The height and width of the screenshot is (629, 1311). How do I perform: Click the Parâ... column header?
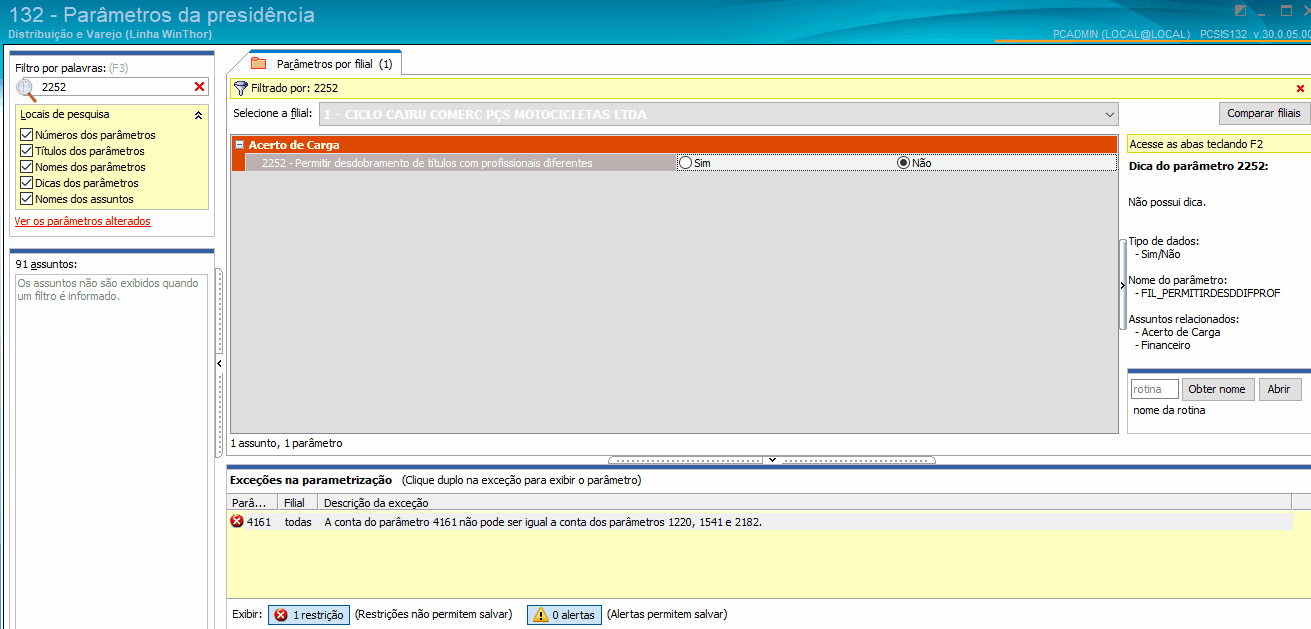[253, 502]
